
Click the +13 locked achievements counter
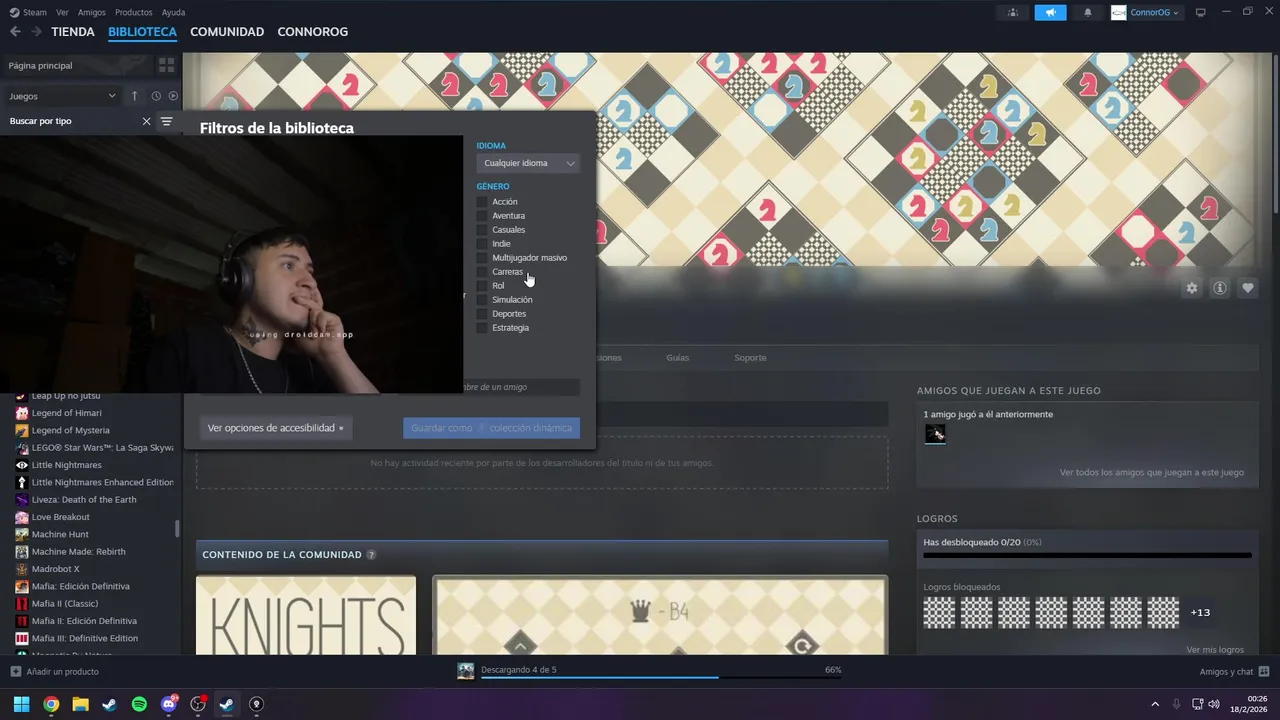pyautogui.click(x=1200, y=612)
